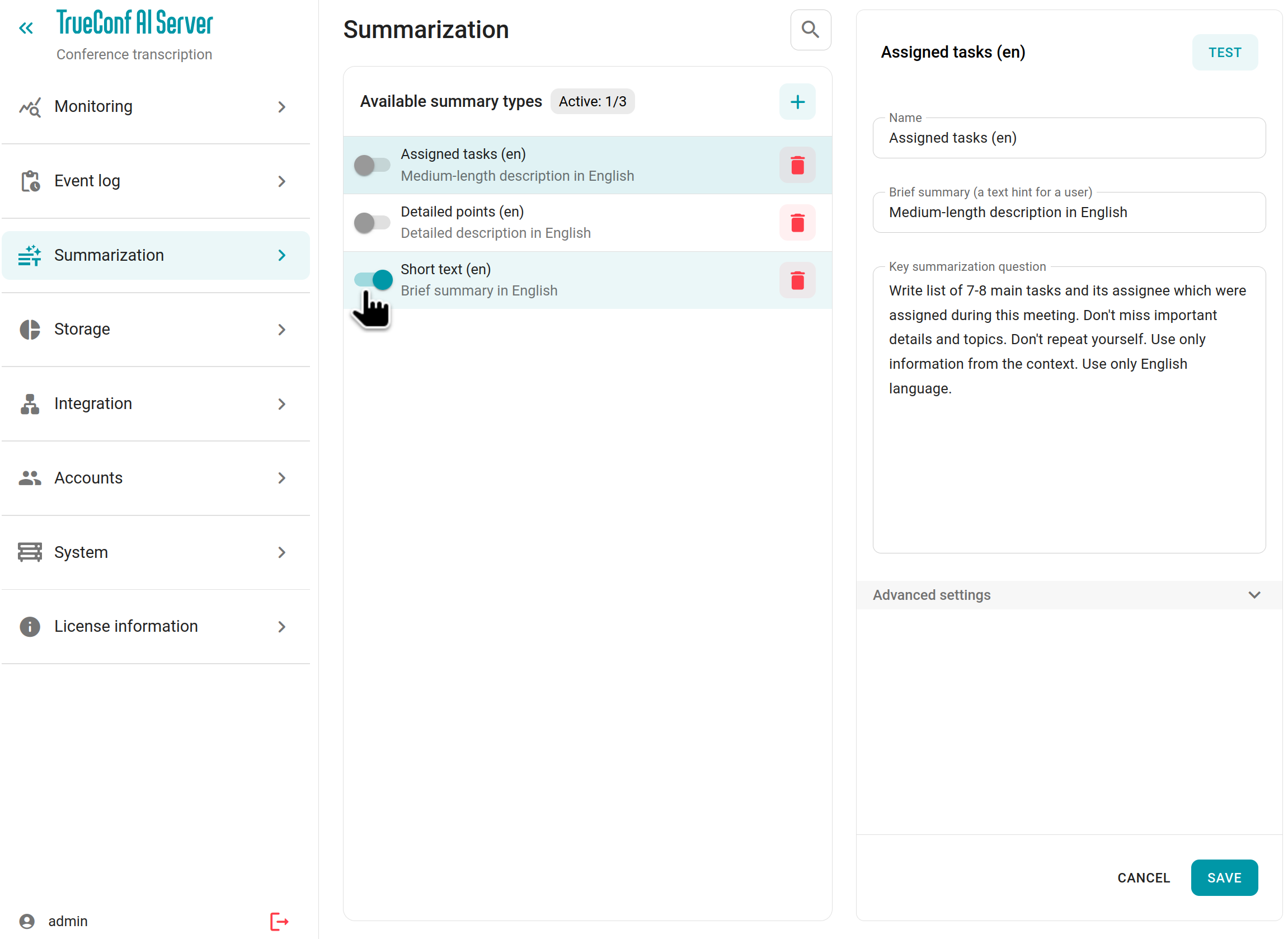Screen dimensions: 1288x939
Task: Go to the Integration section
Action: click(93, 403)
